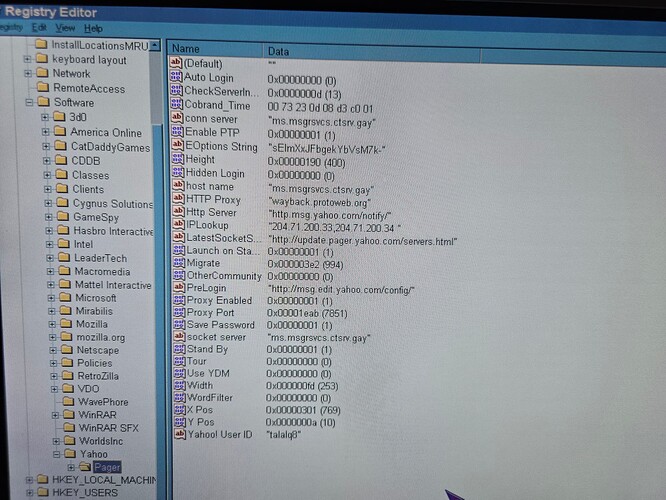Select the Mirabilis key
This screenshot has height=500, width=666.
click(94, 311)
